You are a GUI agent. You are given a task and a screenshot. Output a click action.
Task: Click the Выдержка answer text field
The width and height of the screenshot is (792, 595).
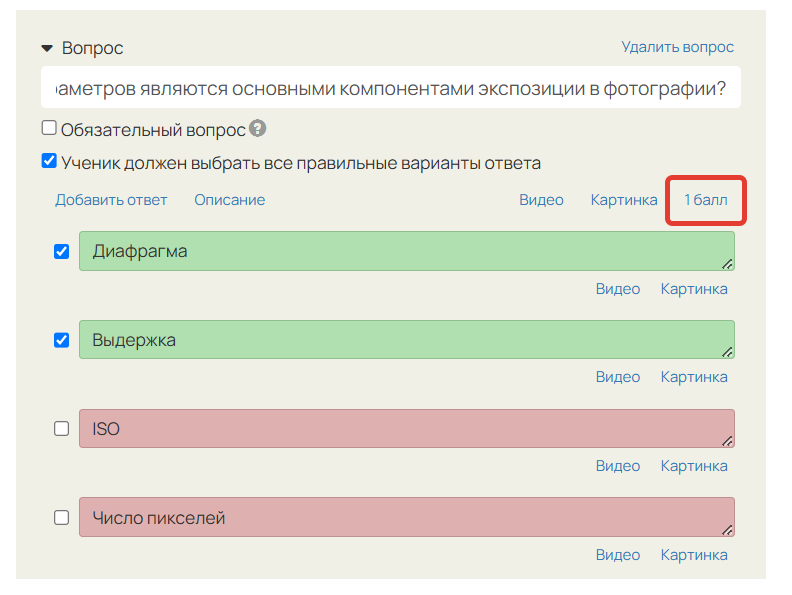click(407, 339)
